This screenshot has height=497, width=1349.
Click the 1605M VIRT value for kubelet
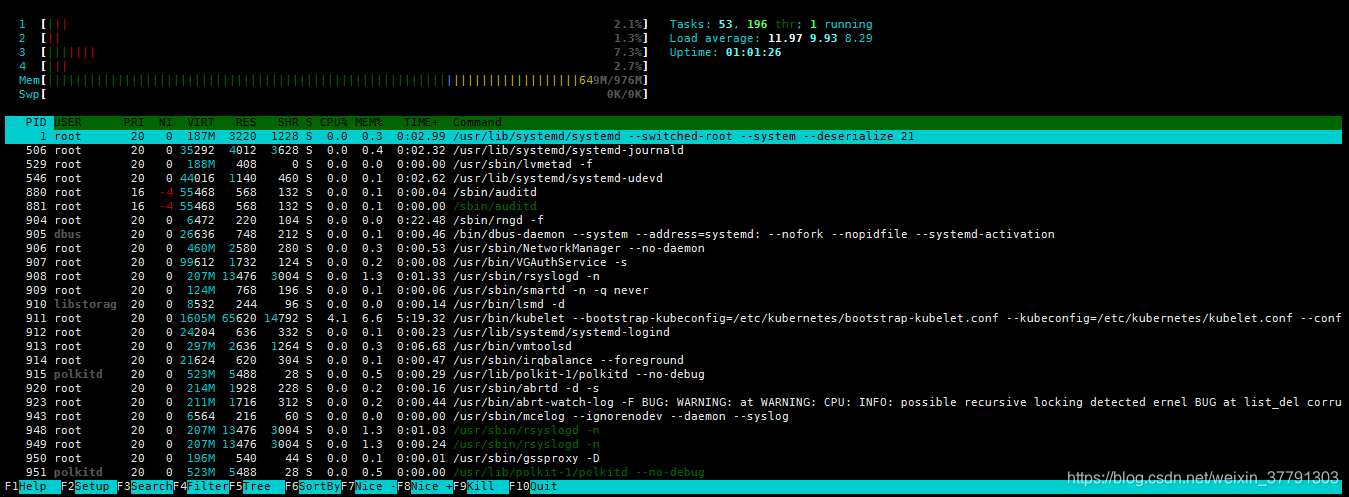pos(198,318)
